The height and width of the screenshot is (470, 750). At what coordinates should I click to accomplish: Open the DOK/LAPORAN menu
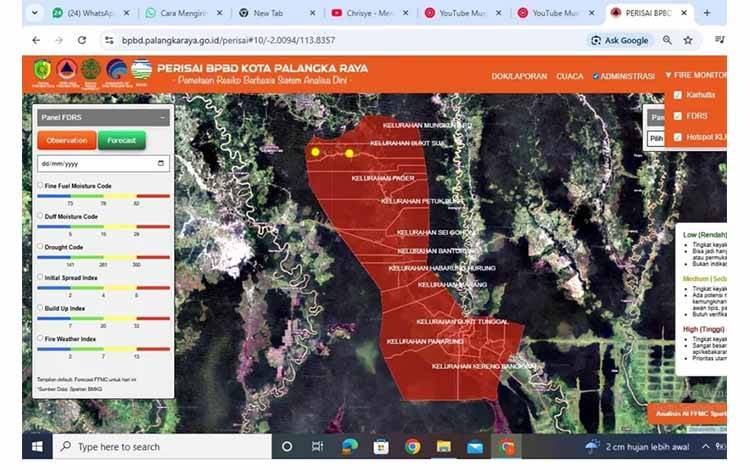click(x=519, y=77)
